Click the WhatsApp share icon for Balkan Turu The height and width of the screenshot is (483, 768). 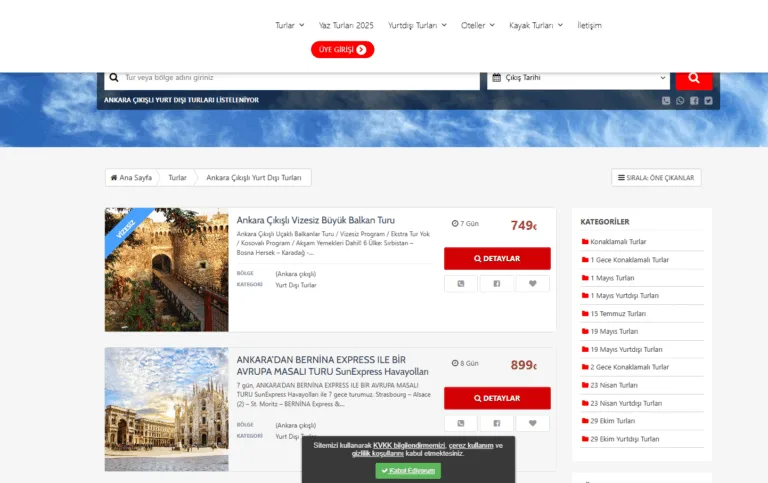point(461,284)
